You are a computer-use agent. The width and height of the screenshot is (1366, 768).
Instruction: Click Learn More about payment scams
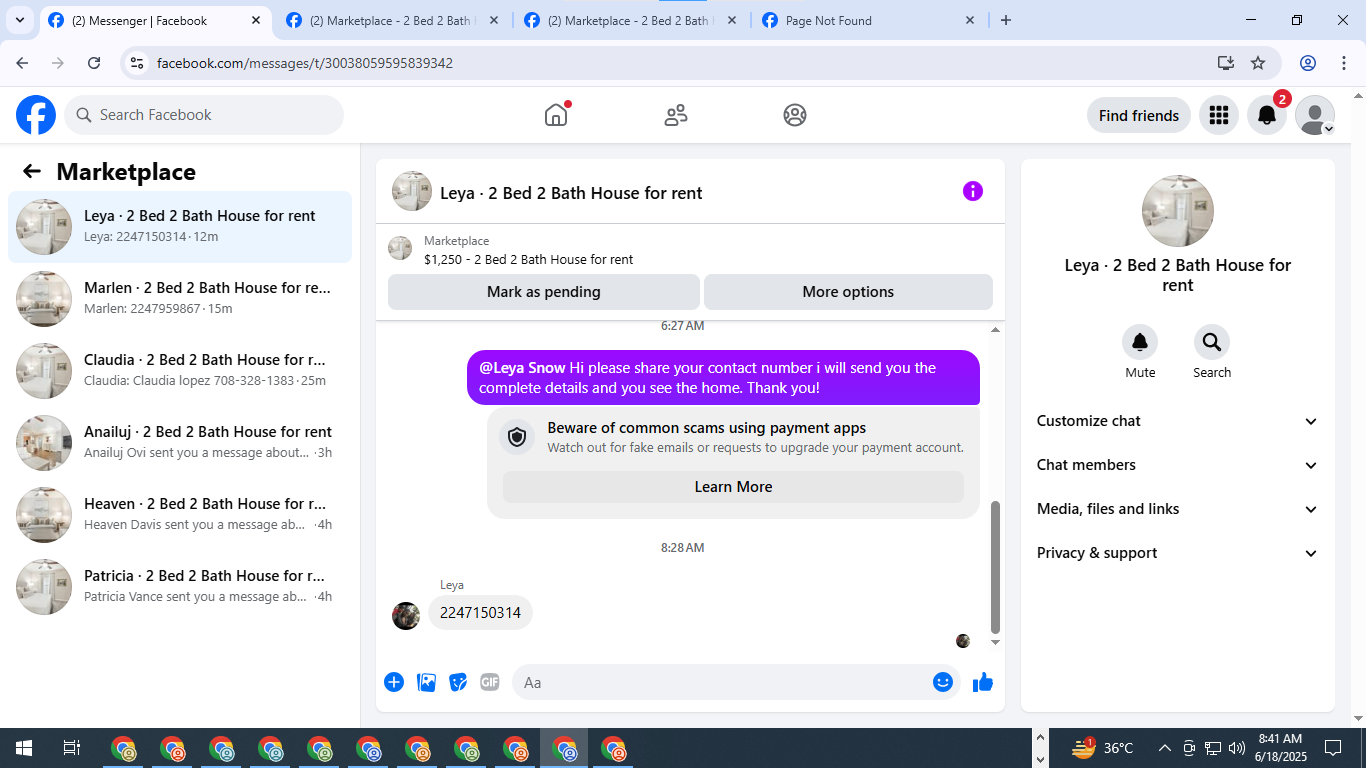(733, 487)
